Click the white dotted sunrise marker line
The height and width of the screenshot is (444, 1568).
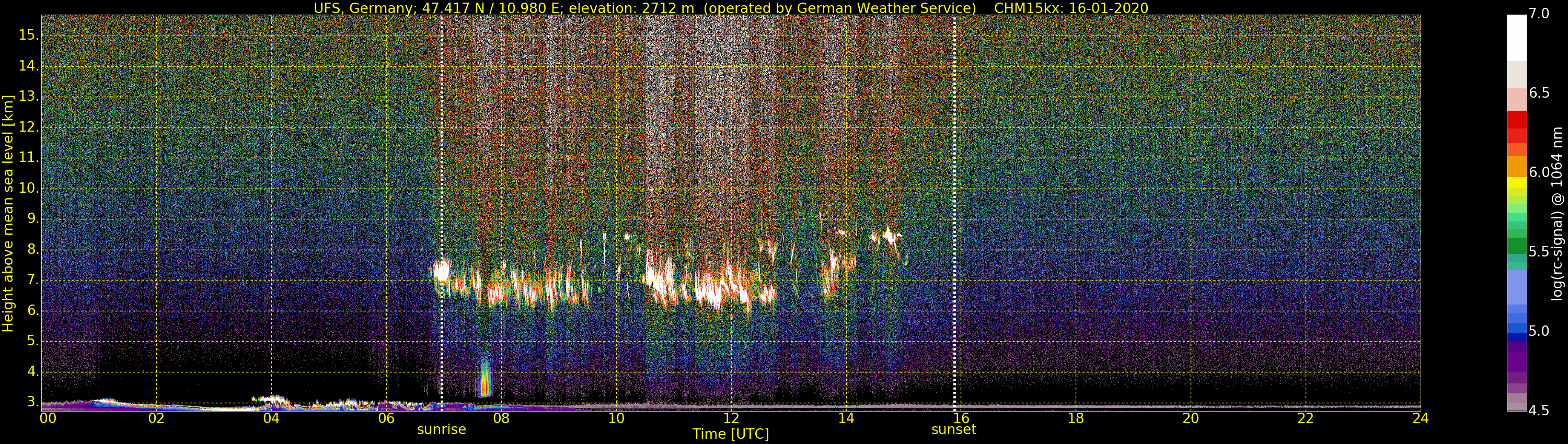pyautogui.click(x=441, y=213)
